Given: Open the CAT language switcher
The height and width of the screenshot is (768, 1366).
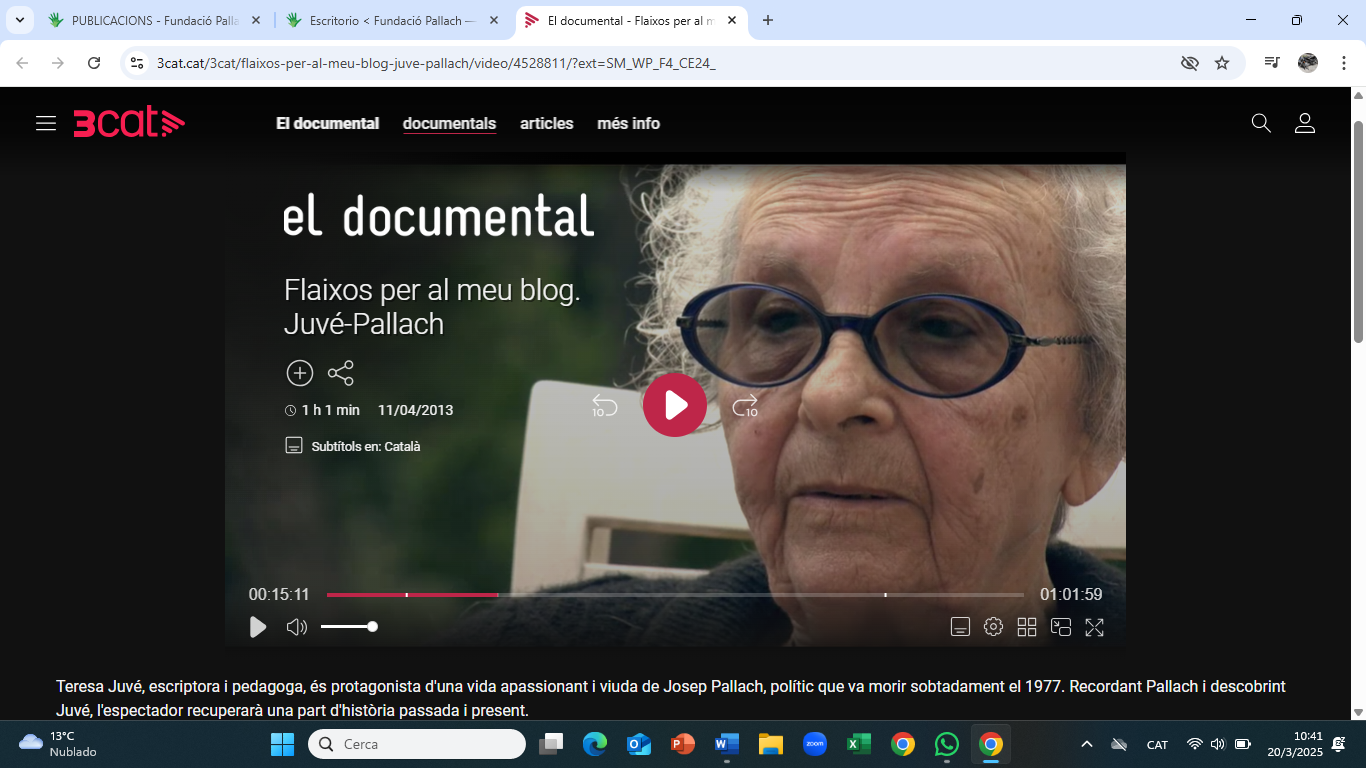Looking at the screenshot, I should [x=1157, y=744].
